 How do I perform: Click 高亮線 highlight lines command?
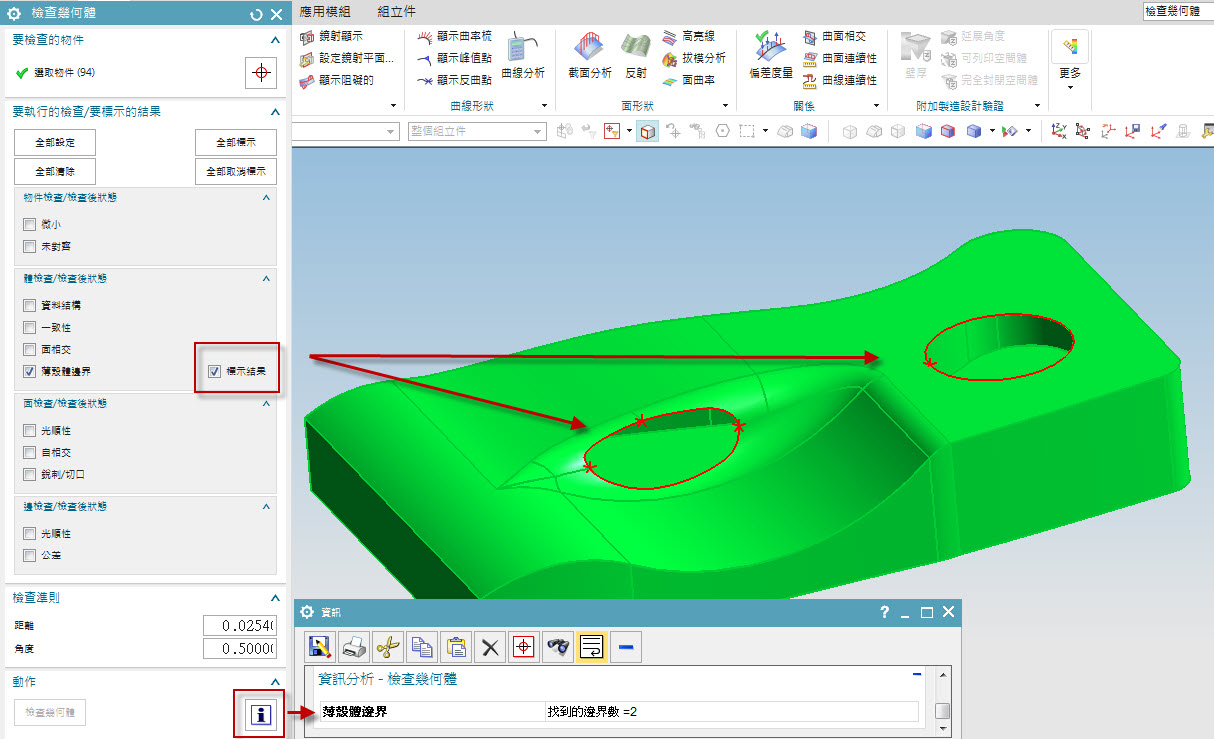pos(688,36)
